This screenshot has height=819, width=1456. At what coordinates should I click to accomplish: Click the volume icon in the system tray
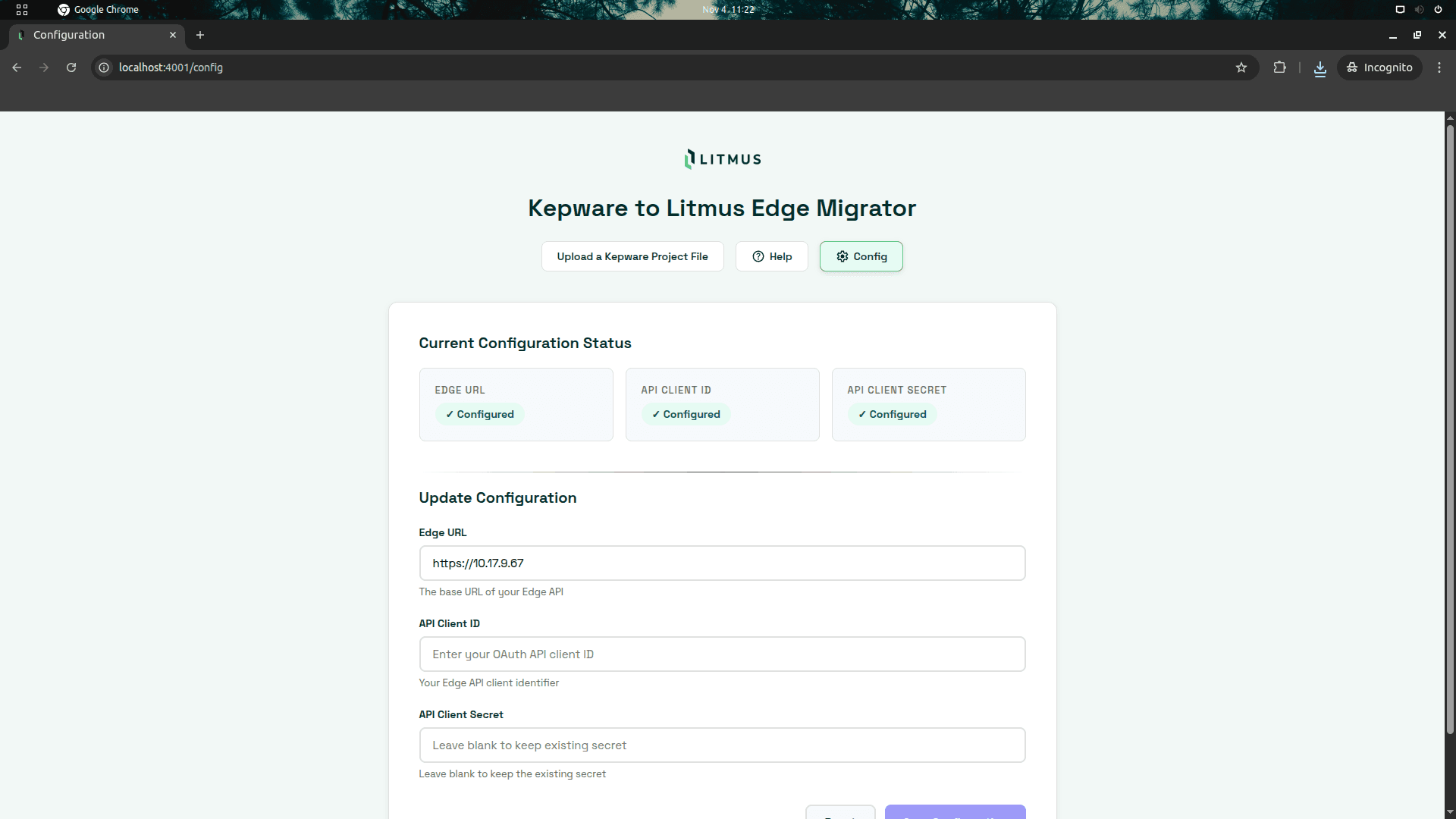(1418, 9)
